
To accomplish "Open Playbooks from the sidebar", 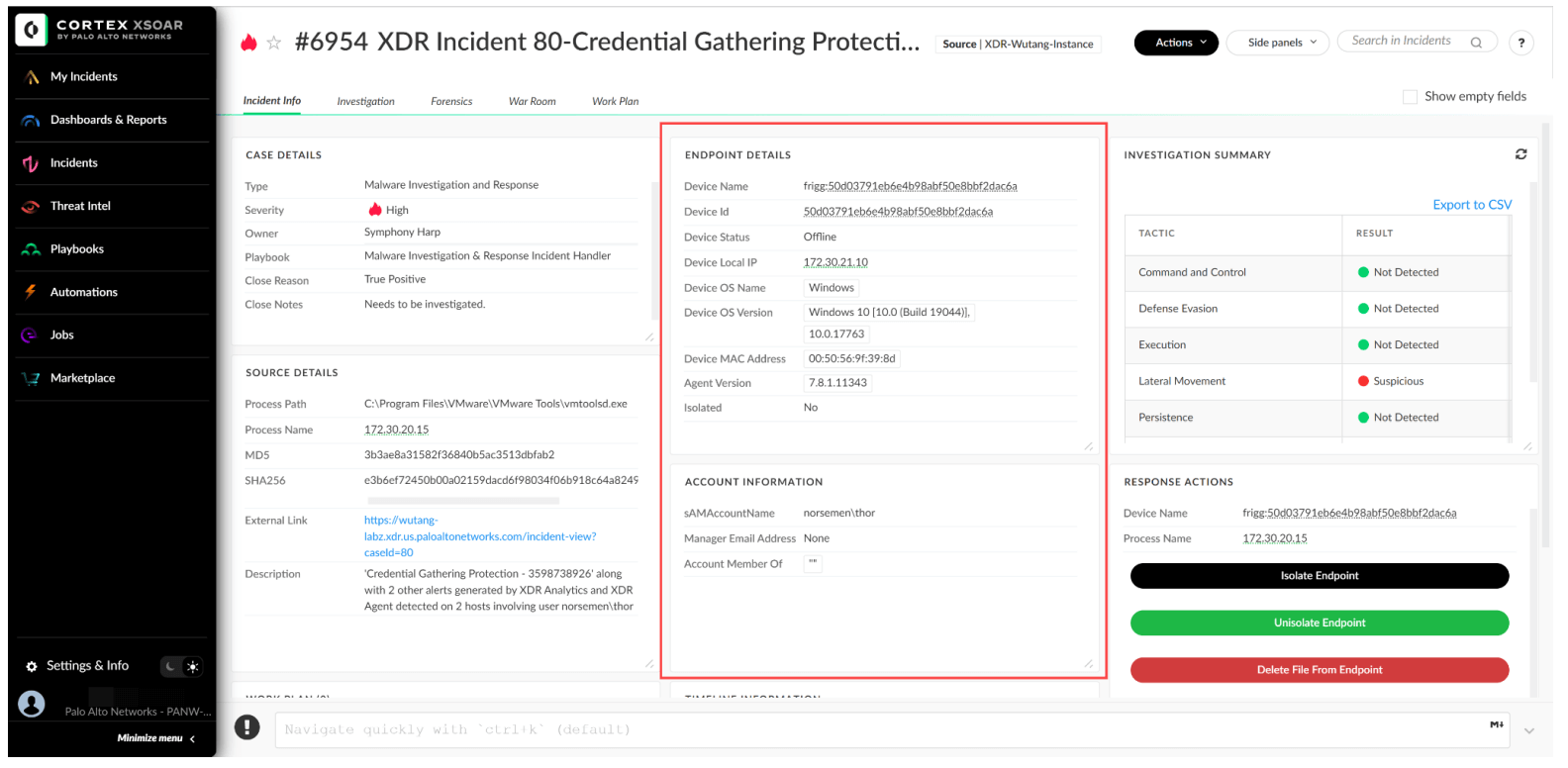I will point(76,249).
